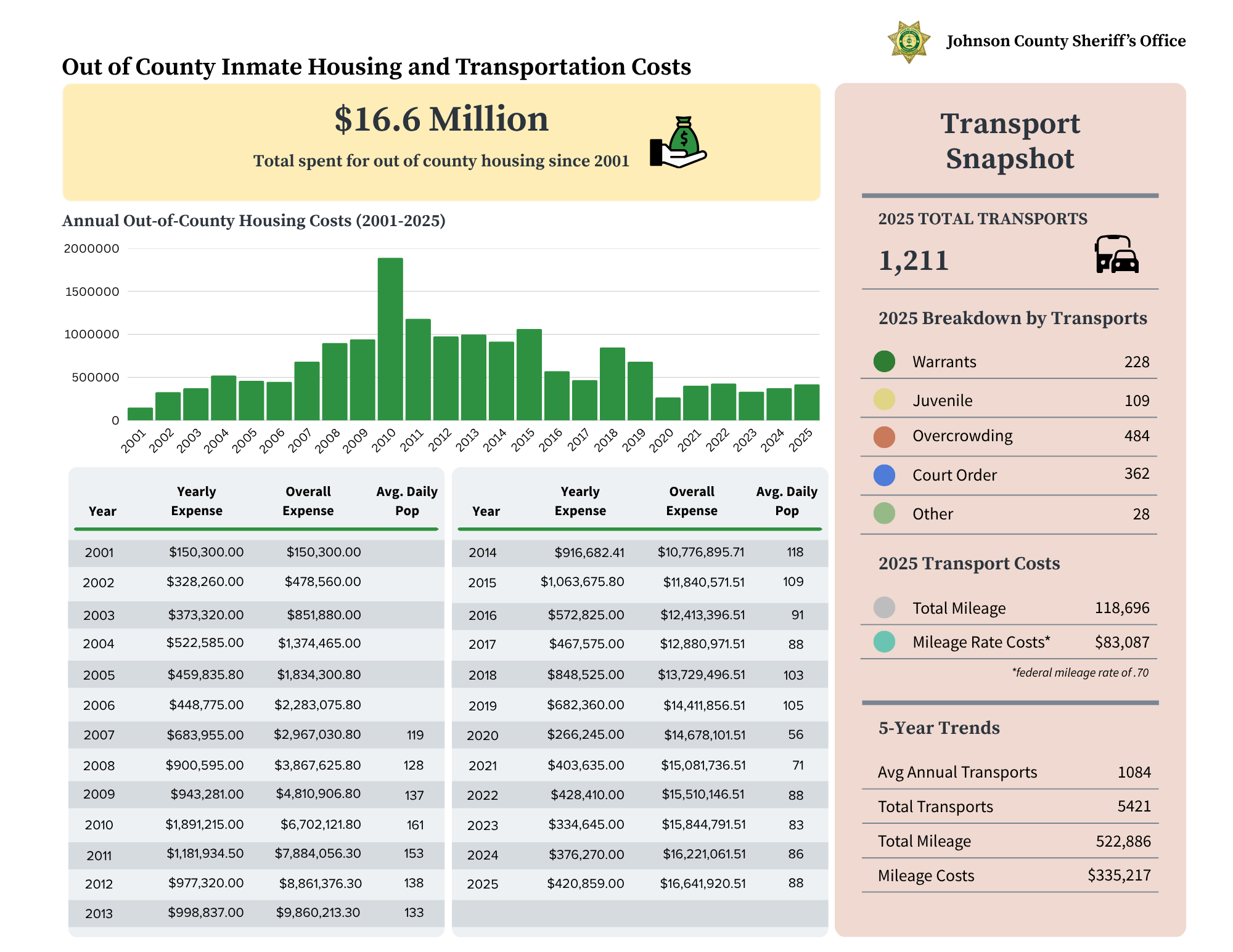Screen dimensions: 1233x952
Task: Click the 2022 overall expense $15,510,146.51
Action: click(x=703, y=794)
